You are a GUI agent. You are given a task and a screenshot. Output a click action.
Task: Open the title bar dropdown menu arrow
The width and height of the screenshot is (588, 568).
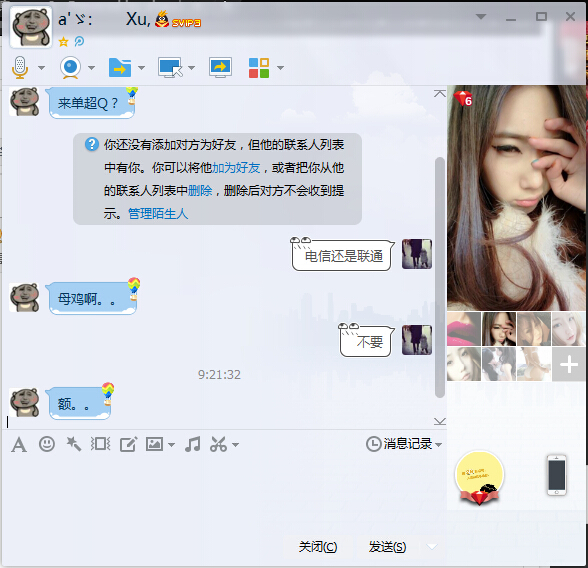click(481, 16)
